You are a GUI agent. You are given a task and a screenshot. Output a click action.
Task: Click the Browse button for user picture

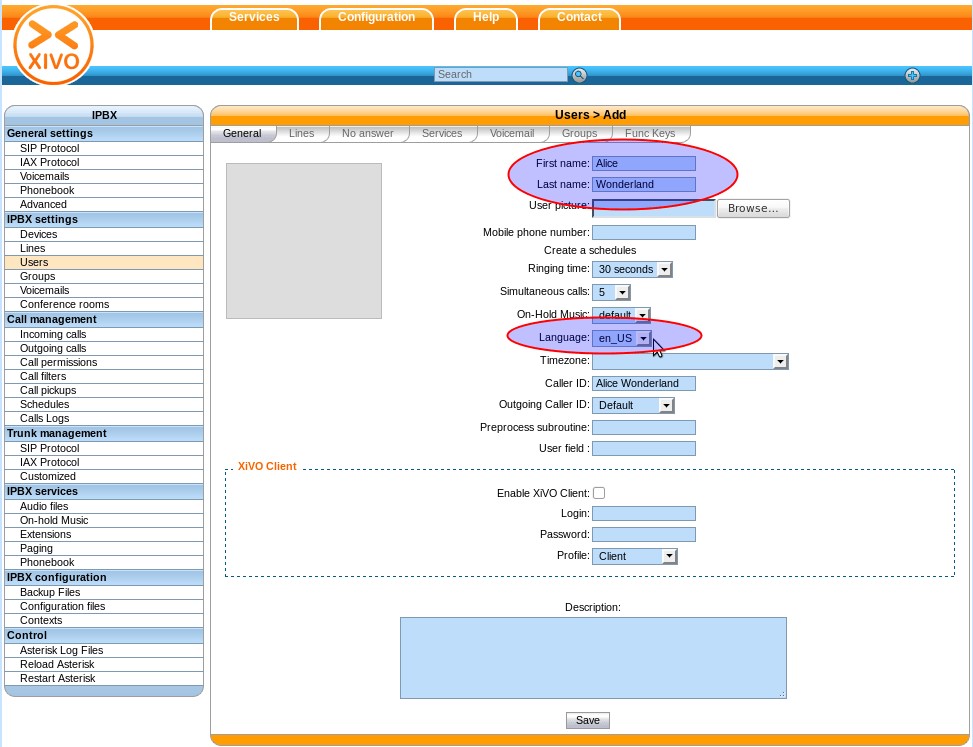click(753, 208)
